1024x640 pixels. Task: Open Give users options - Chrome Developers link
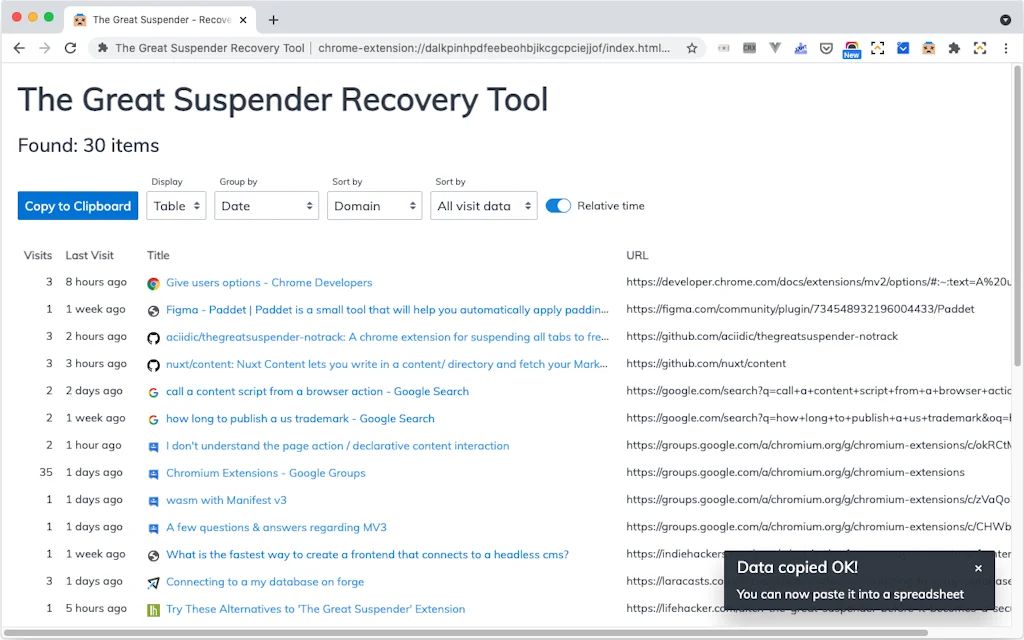[269, 283]
